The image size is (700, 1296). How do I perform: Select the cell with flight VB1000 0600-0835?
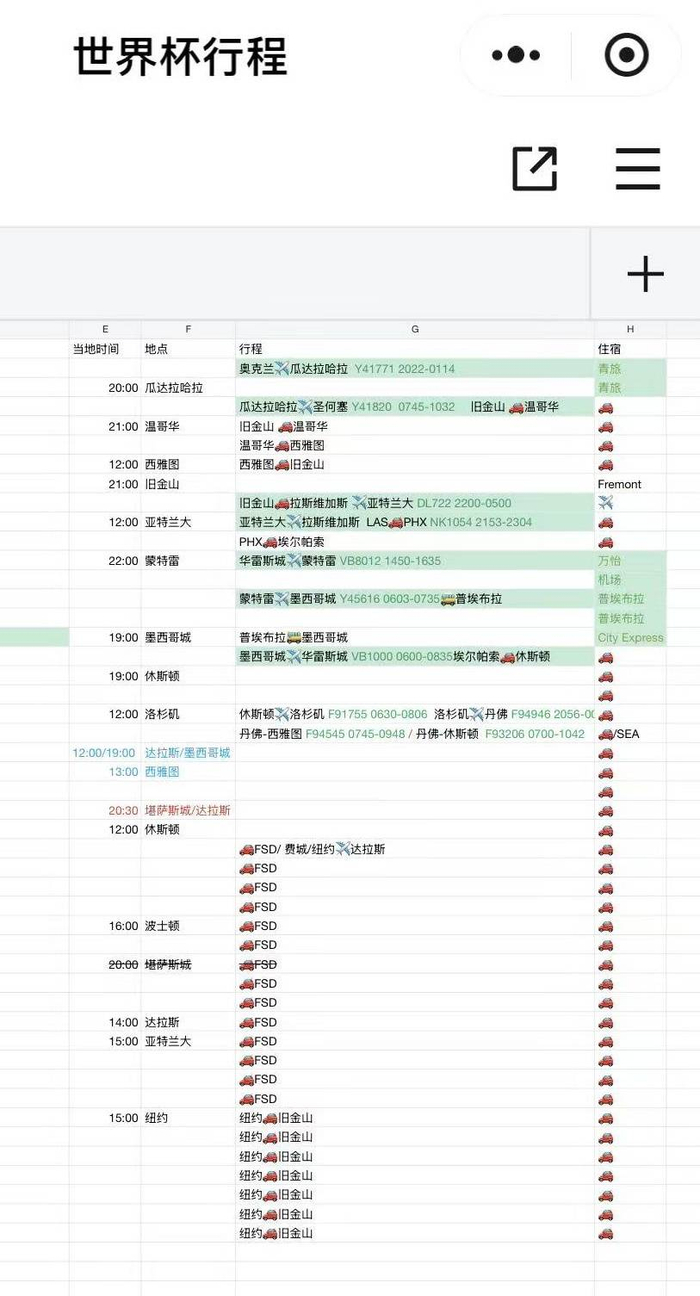tap(415, 657)
